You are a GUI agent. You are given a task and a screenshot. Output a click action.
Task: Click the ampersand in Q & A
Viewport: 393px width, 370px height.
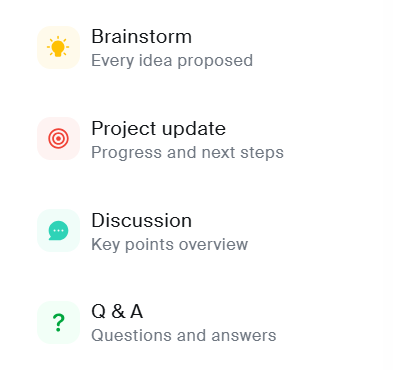tap(118, 312)
